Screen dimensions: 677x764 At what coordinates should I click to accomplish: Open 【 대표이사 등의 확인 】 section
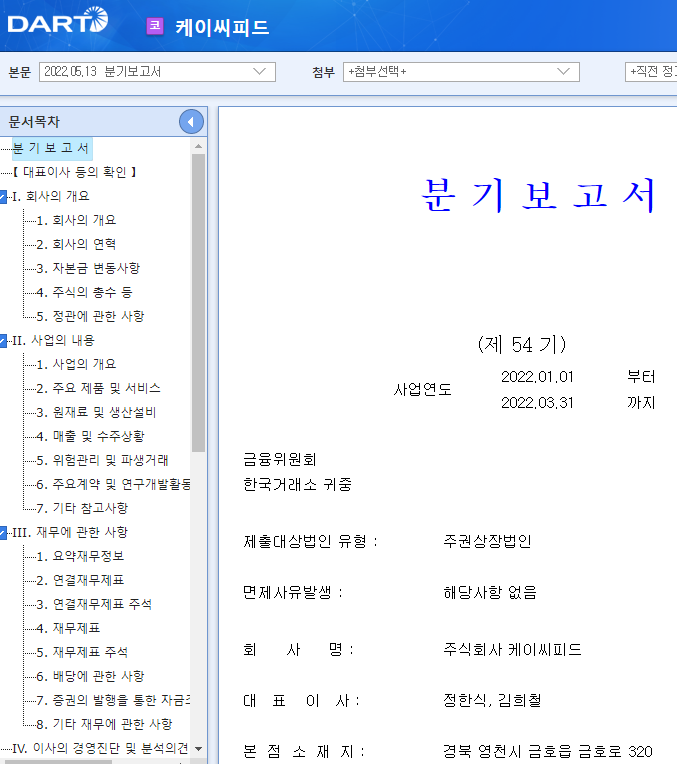click(x=74, y=172)
